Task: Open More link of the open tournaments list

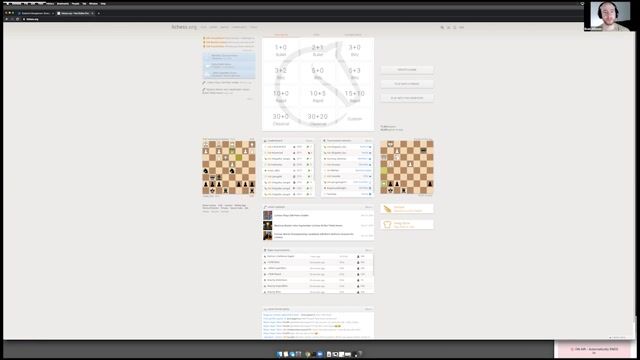Action: 368,250
